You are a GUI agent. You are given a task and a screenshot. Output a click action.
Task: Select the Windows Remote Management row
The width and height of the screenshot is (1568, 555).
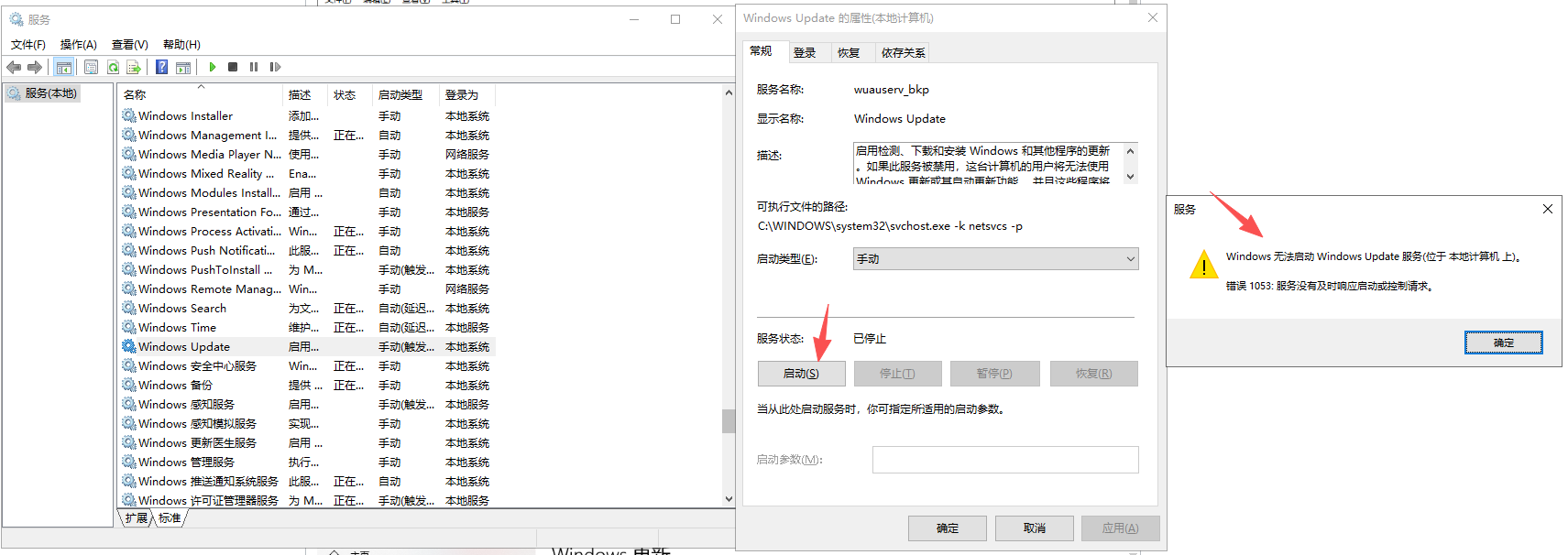308,288
